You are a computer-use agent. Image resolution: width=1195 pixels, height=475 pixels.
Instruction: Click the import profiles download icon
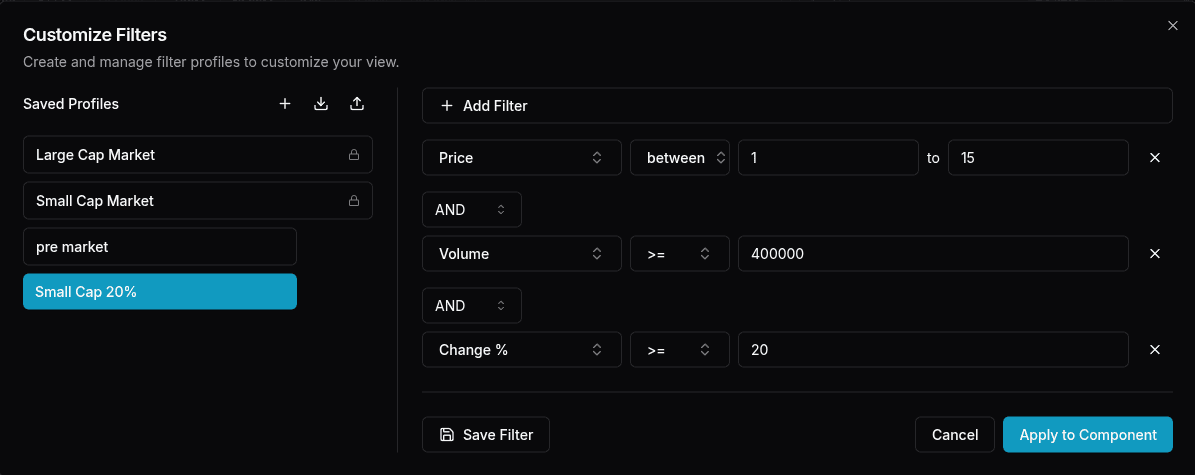tap(321, 104)
